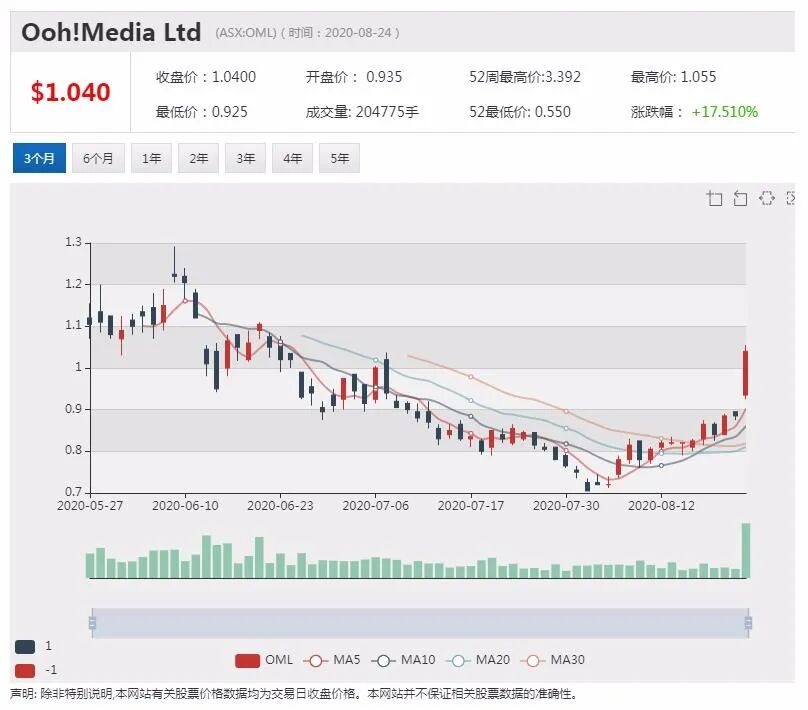Click the Ooh!Media Ltd title
The width and height of the screenshot is (808, 710).
pos(111,32)
